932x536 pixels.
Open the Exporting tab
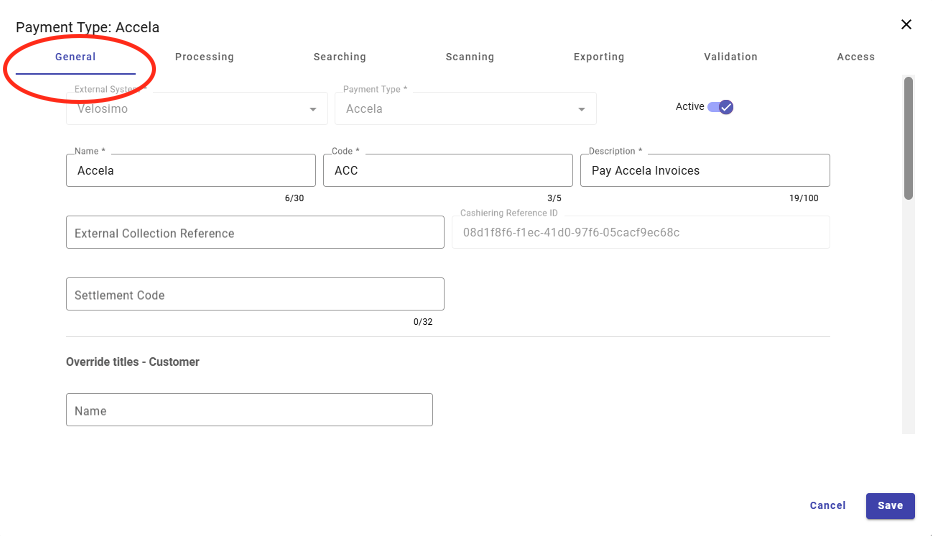599,56
